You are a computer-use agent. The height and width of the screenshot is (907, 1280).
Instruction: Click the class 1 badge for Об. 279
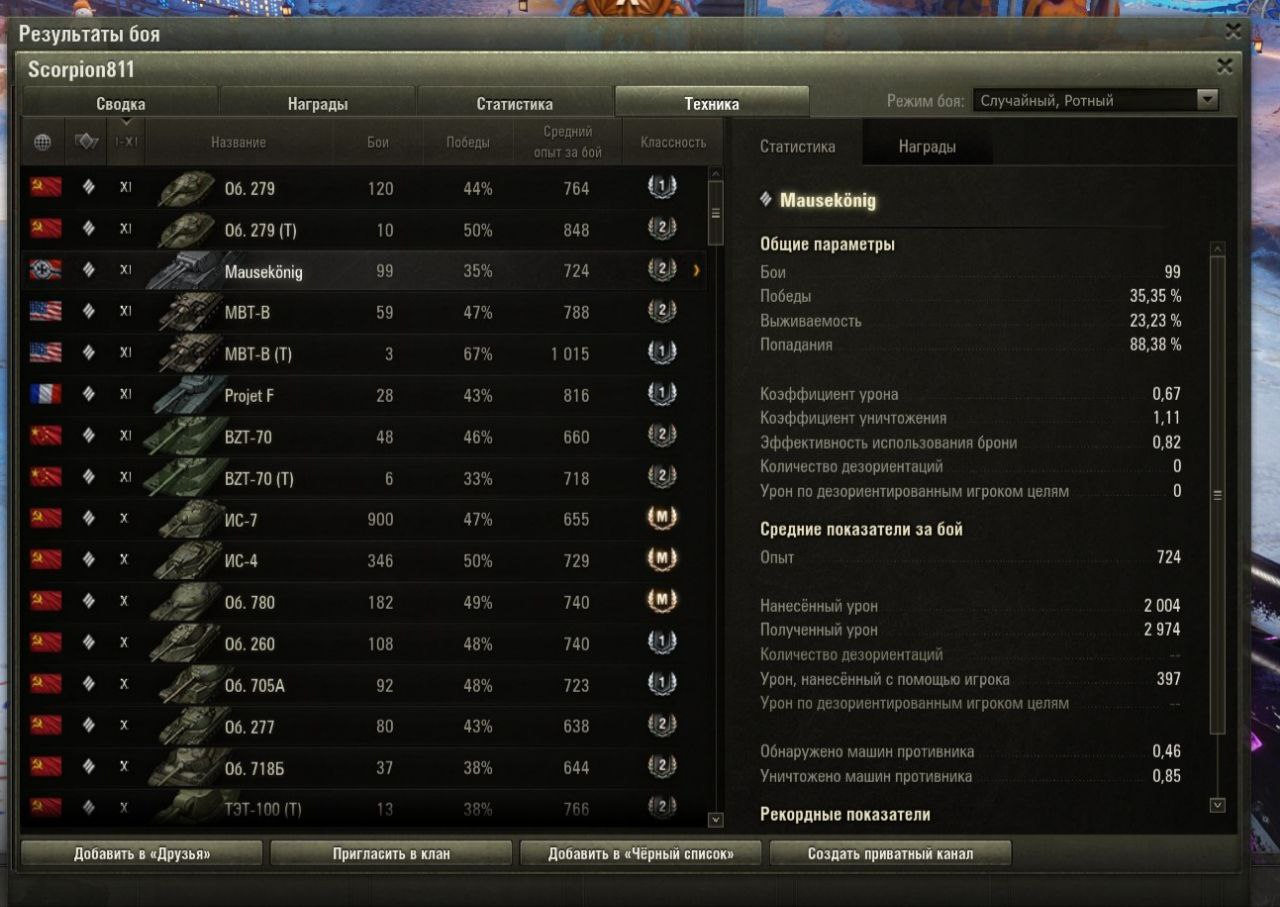point(661,187)
